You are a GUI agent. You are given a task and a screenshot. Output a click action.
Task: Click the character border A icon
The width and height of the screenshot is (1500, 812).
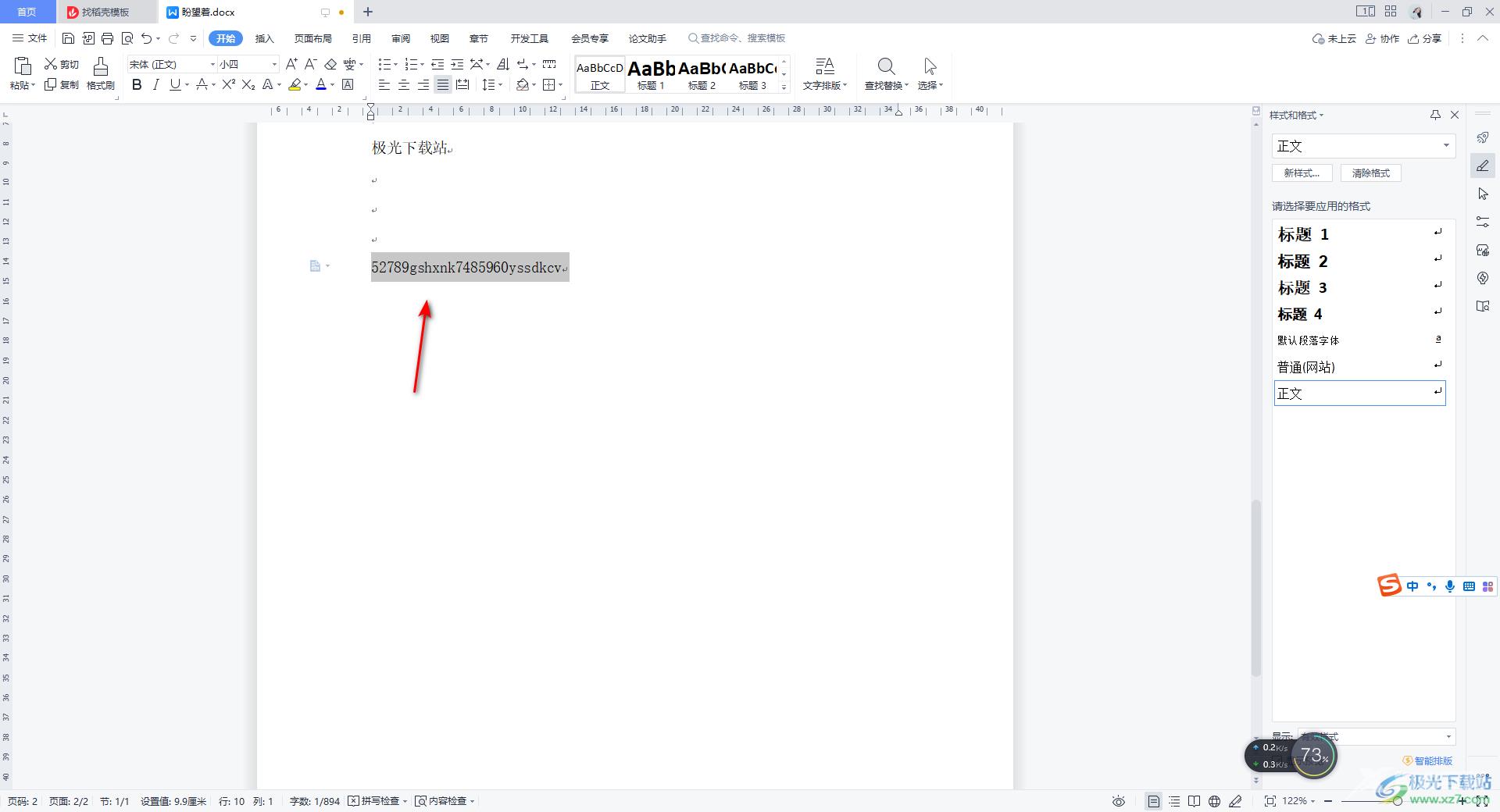(x=348, y=84)
